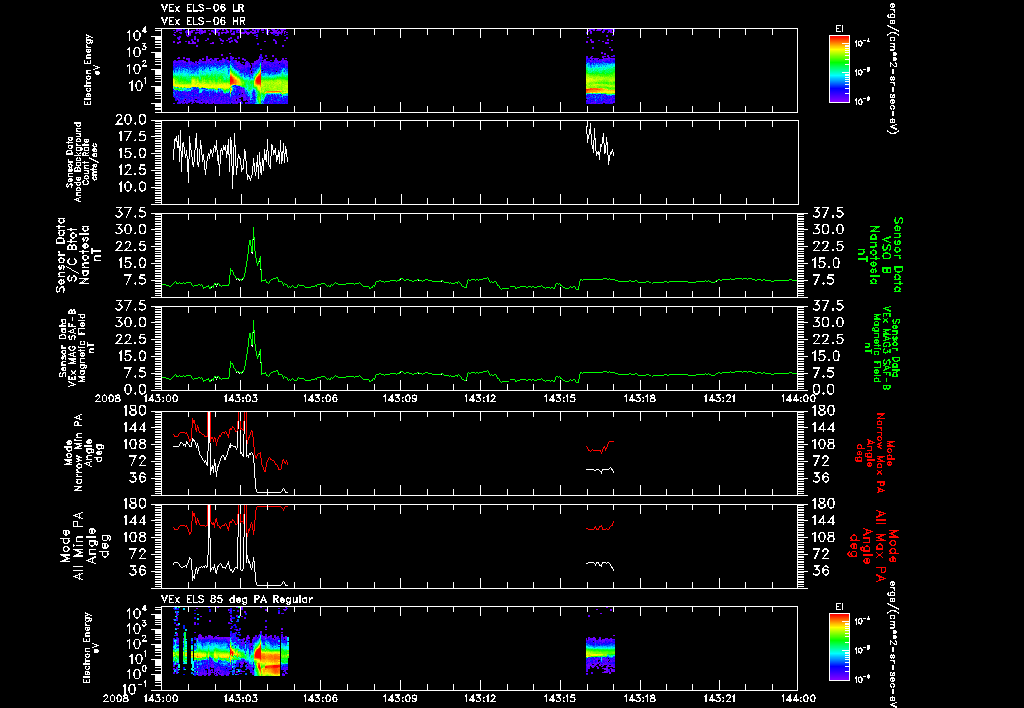The width and height of the screenshot is (1024, 708).
Task: Click white All Min PA trace near 143:16
Action: [x=600, y=565]
